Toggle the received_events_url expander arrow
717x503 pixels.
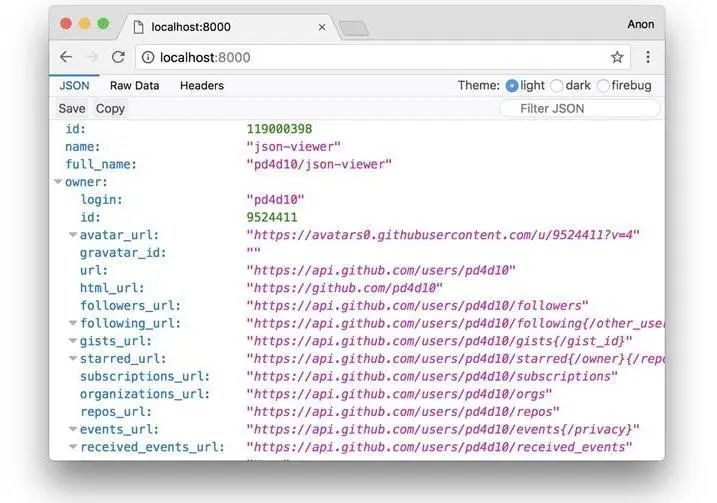pyautogui.click(x=73, y=446)
